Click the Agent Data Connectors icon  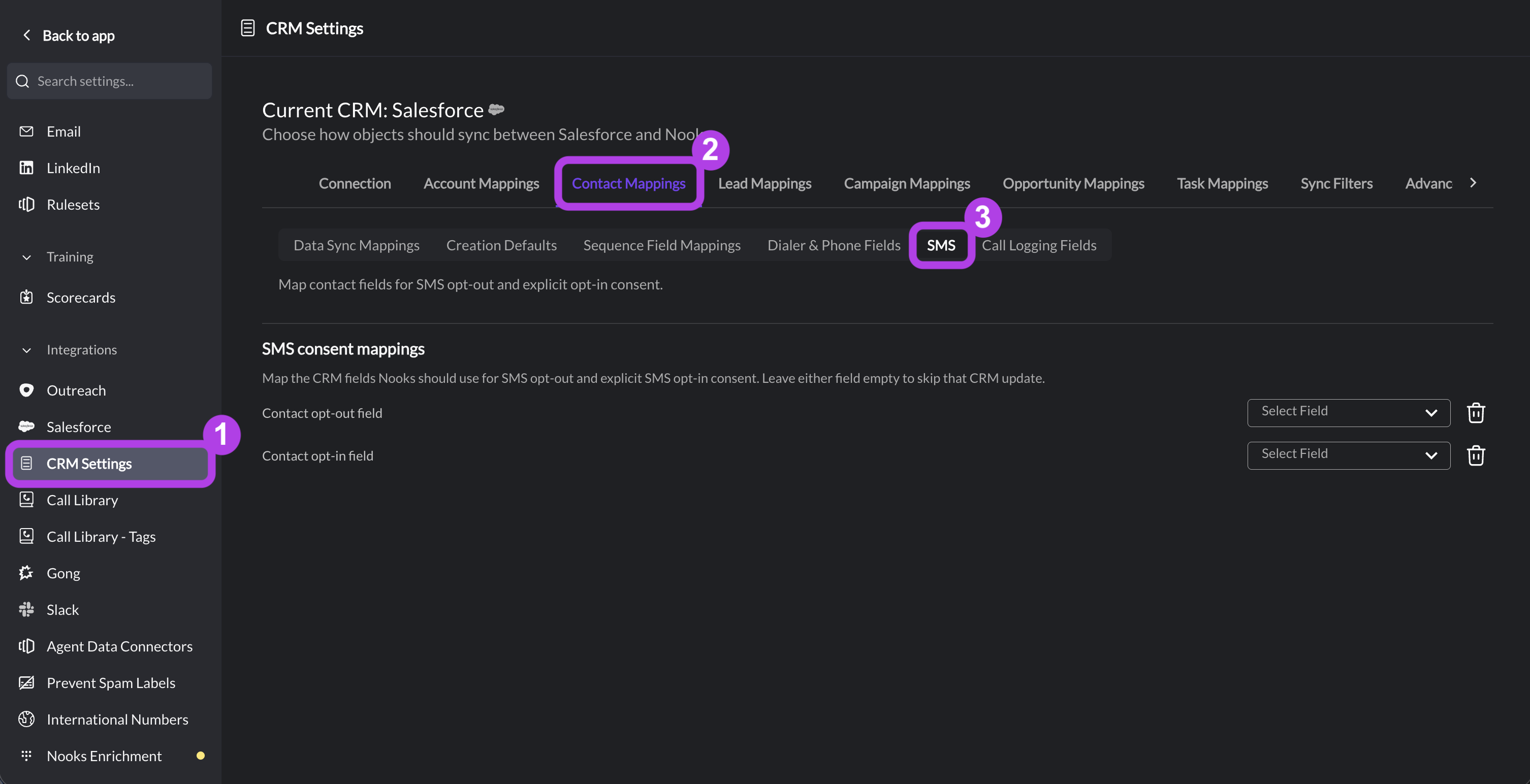click(x=26, y=646)
